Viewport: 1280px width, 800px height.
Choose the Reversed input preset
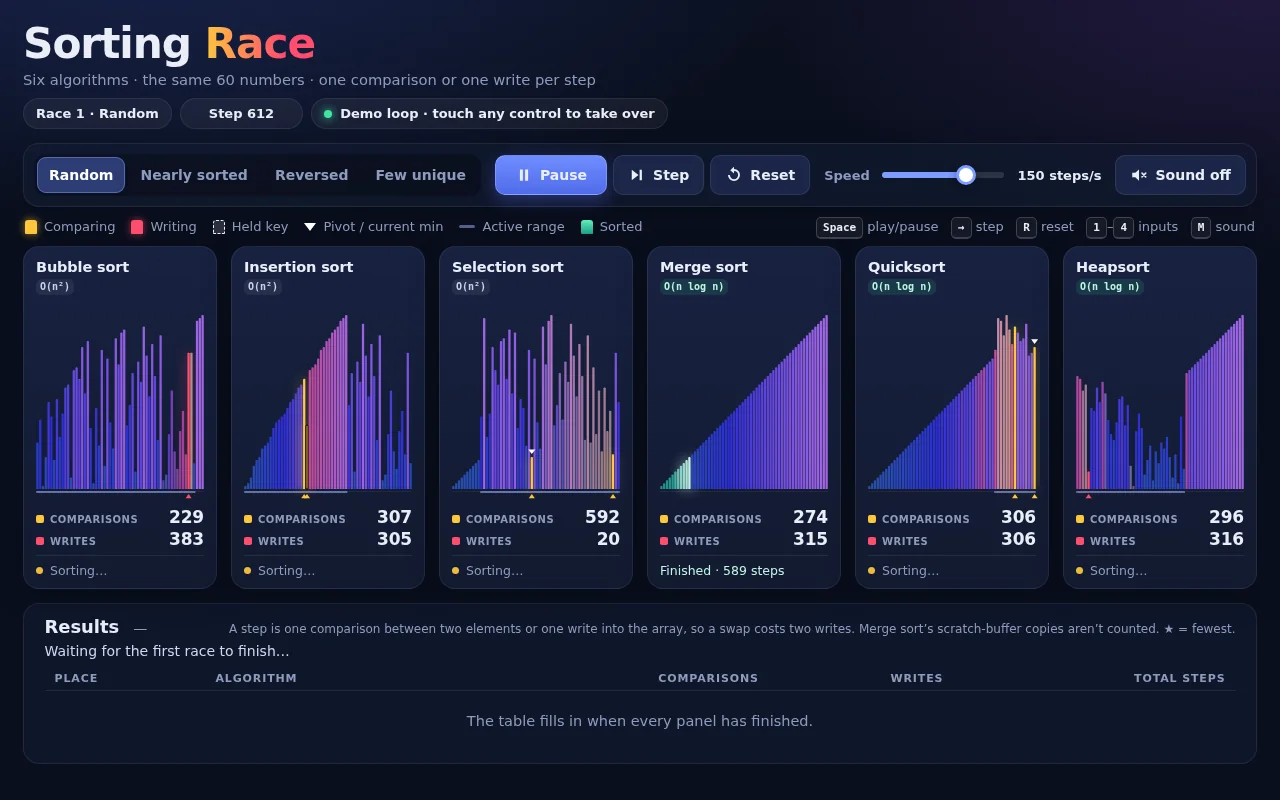tap(312, 175)
